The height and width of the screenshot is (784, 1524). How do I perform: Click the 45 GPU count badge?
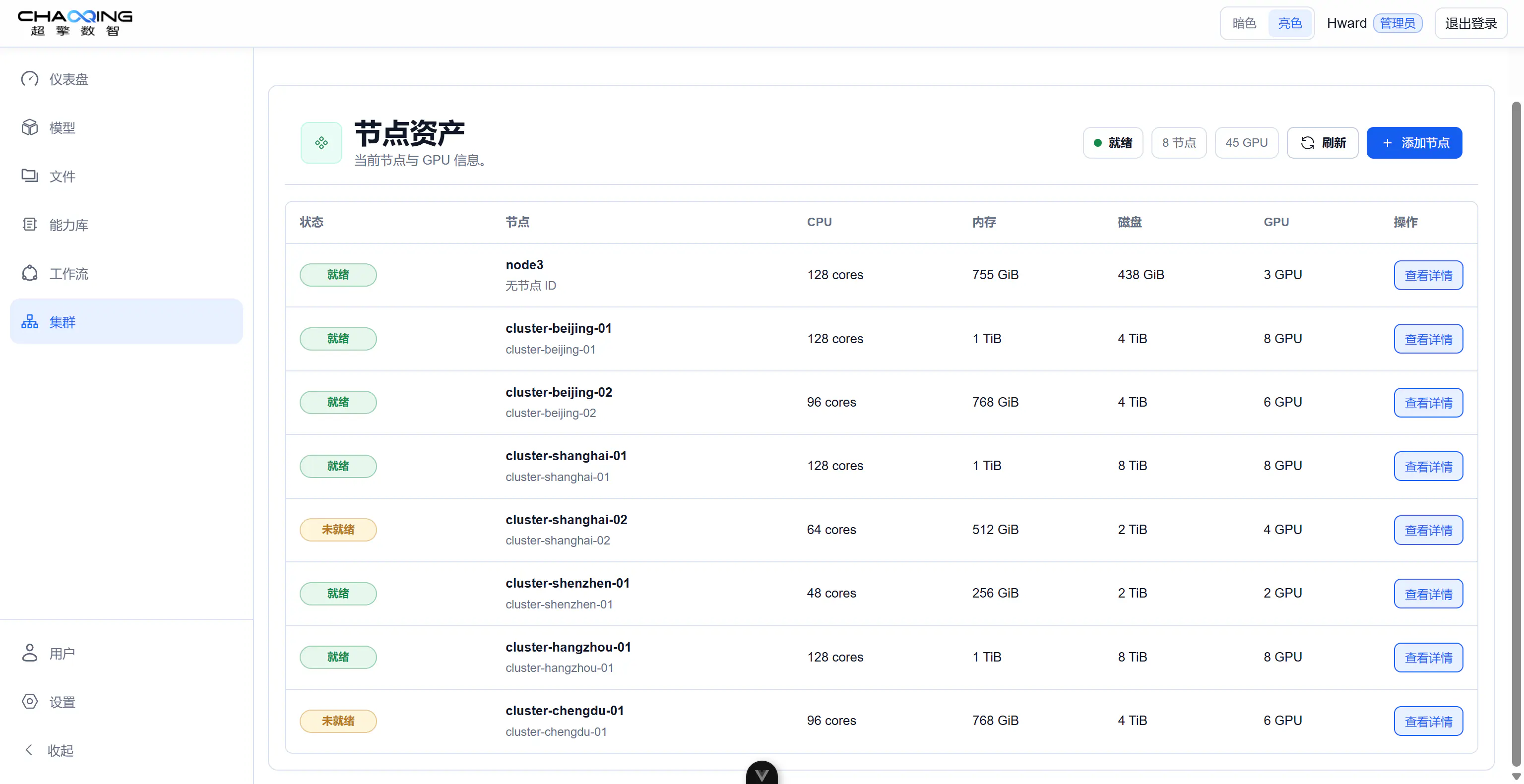click(x=1247, y=142)
